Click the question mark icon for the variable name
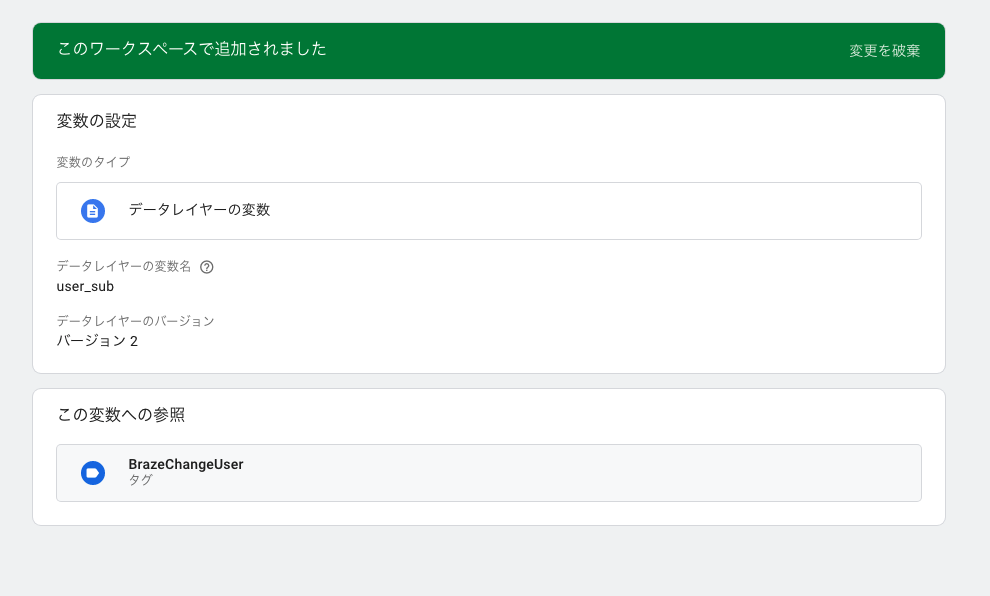The width and height of the screenshot is (990, 596). [206, 267]
